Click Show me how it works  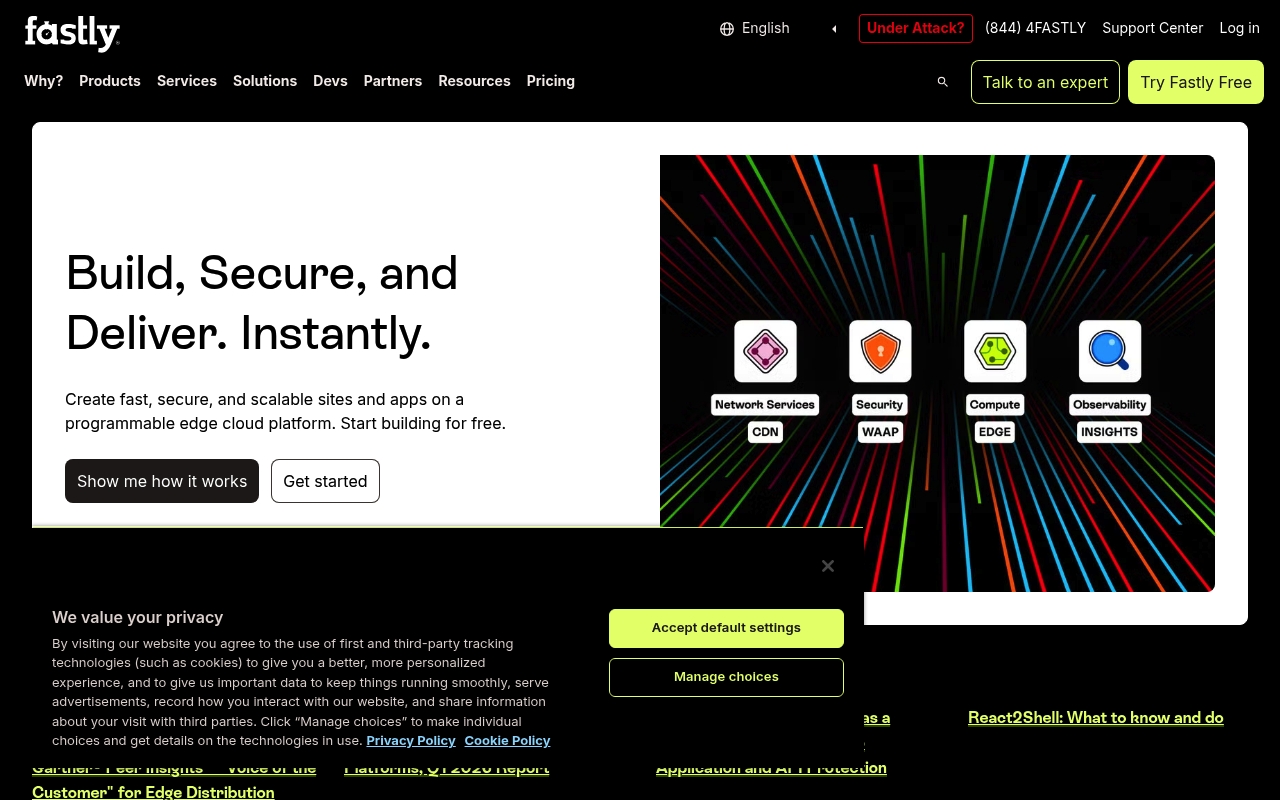[162, 481]
